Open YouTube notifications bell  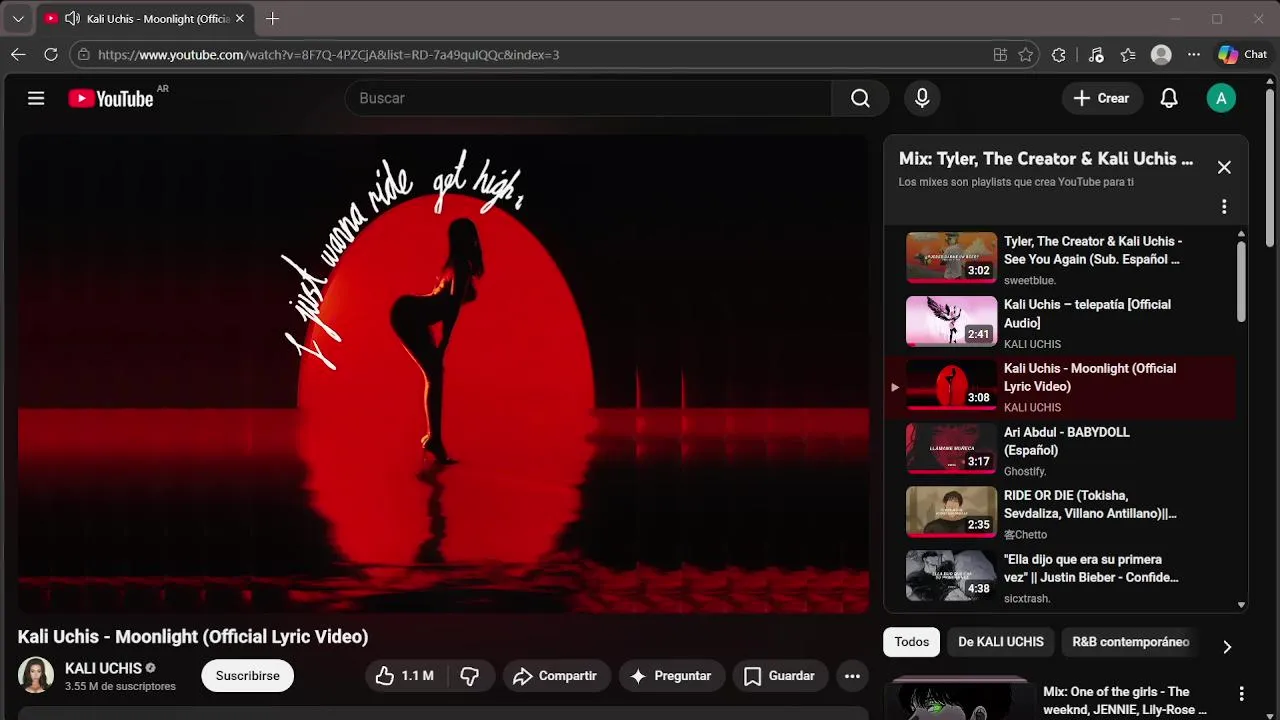pos(1168,98)
